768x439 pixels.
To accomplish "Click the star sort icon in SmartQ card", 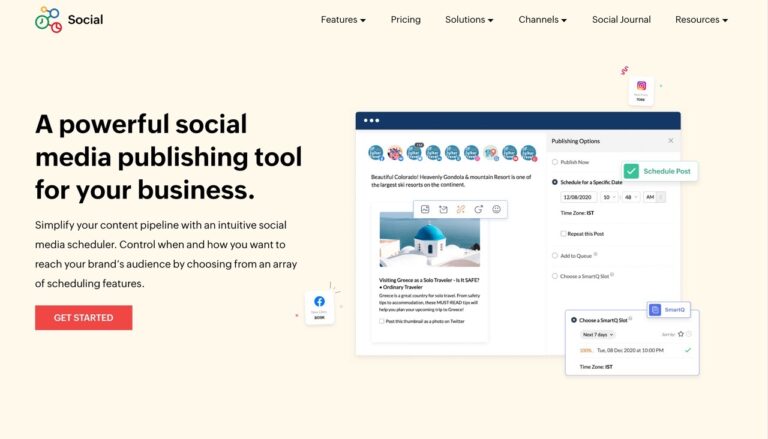I will 680,334.
